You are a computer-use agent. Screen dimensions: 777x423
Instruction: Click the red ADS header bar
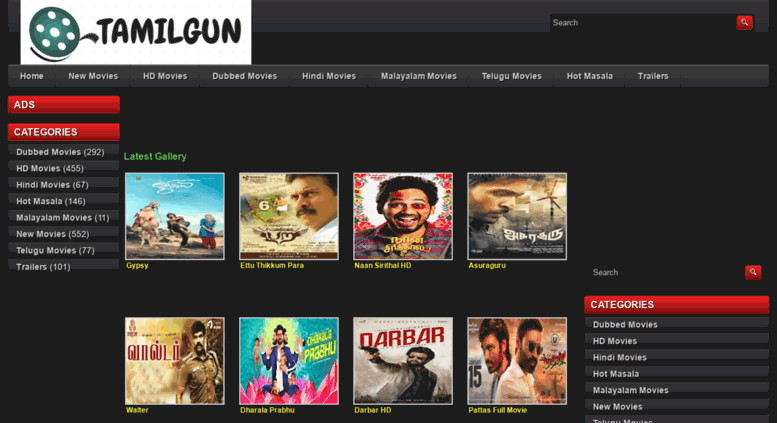[x=63, y=105]
